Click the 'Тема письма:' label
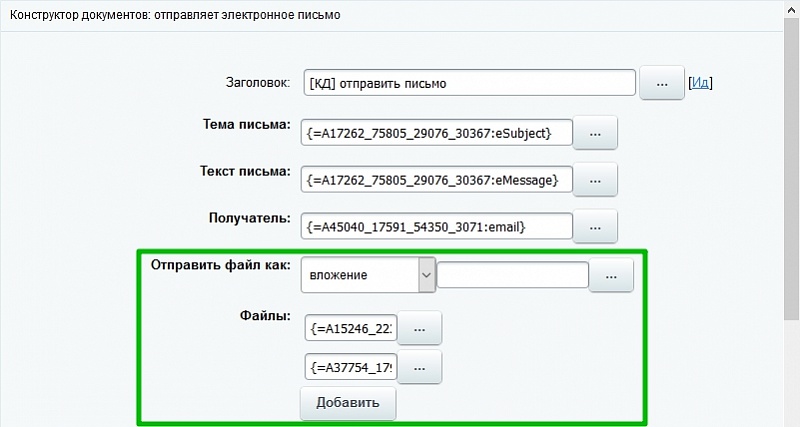 click(x=246, y=125)
